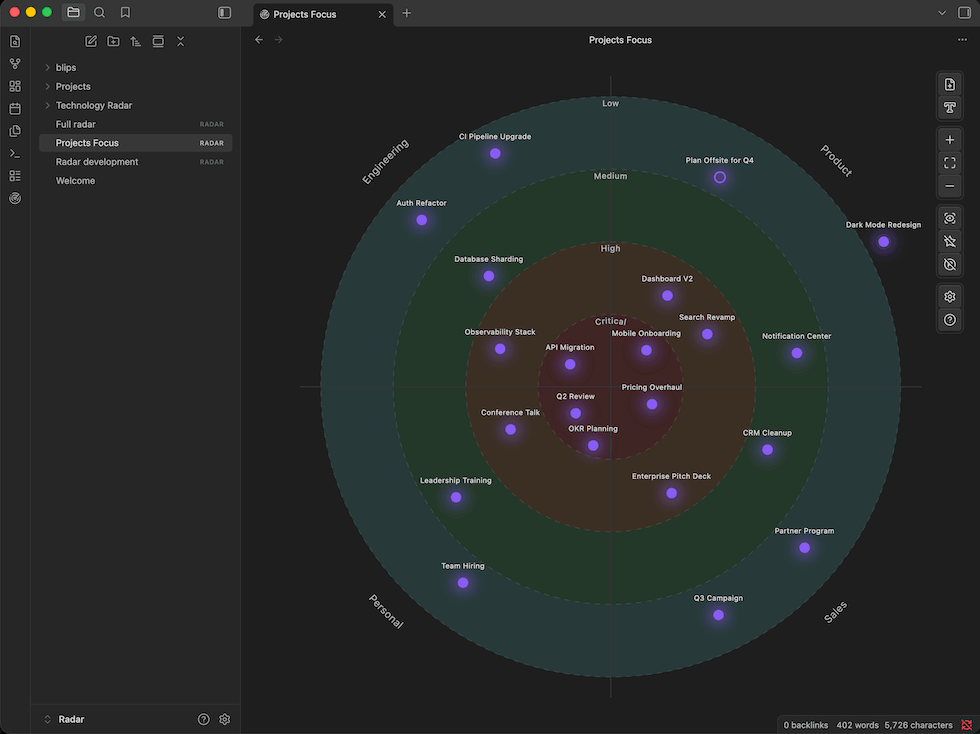The height and width of the screenshot is (734, 980).
Task: Open the canvas ribbon icon
Action: 15,86
